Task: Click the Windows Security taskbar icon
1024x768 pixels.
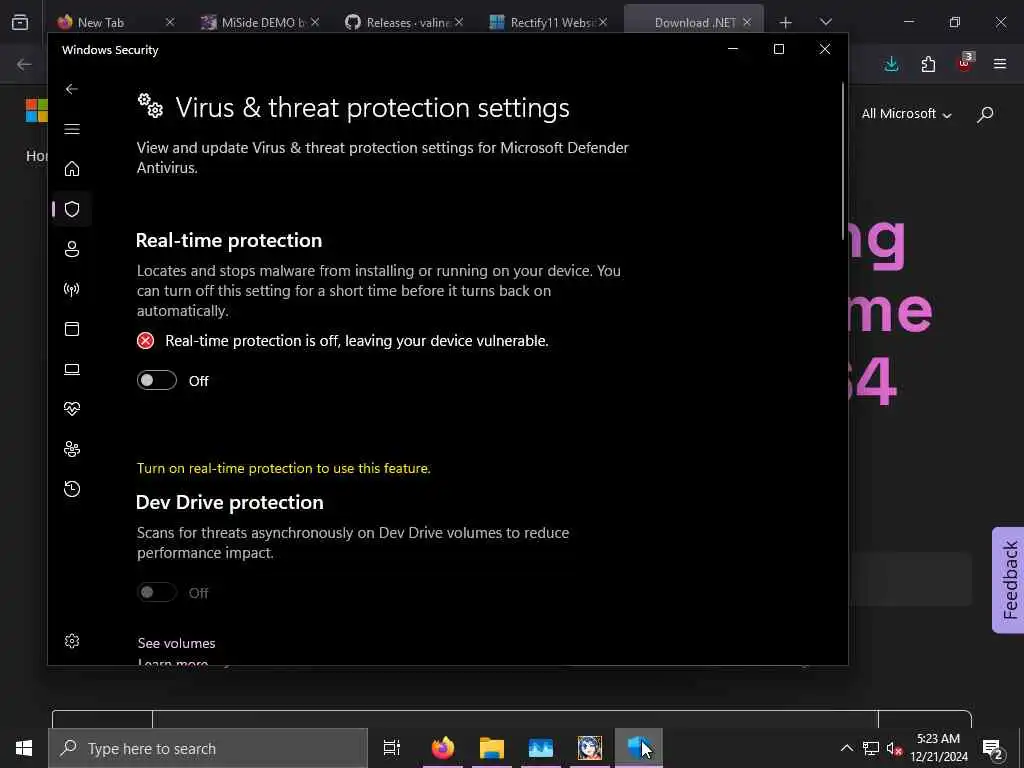Action: pyautogui.click(x=639, y=748)
